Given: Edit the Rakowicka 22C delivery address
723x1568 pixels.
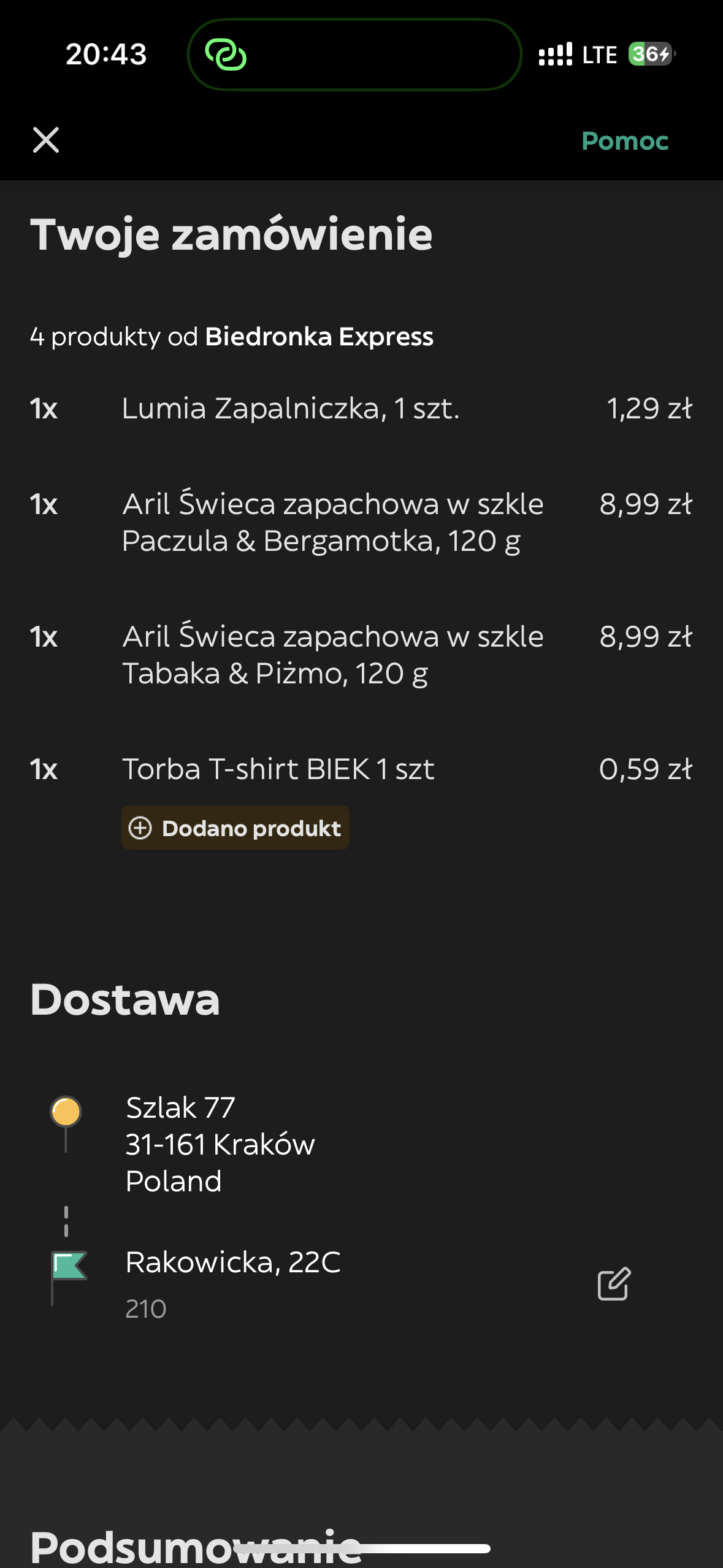Looking at the screenshot, I should pyautogui.click(x=614, y=1283).
